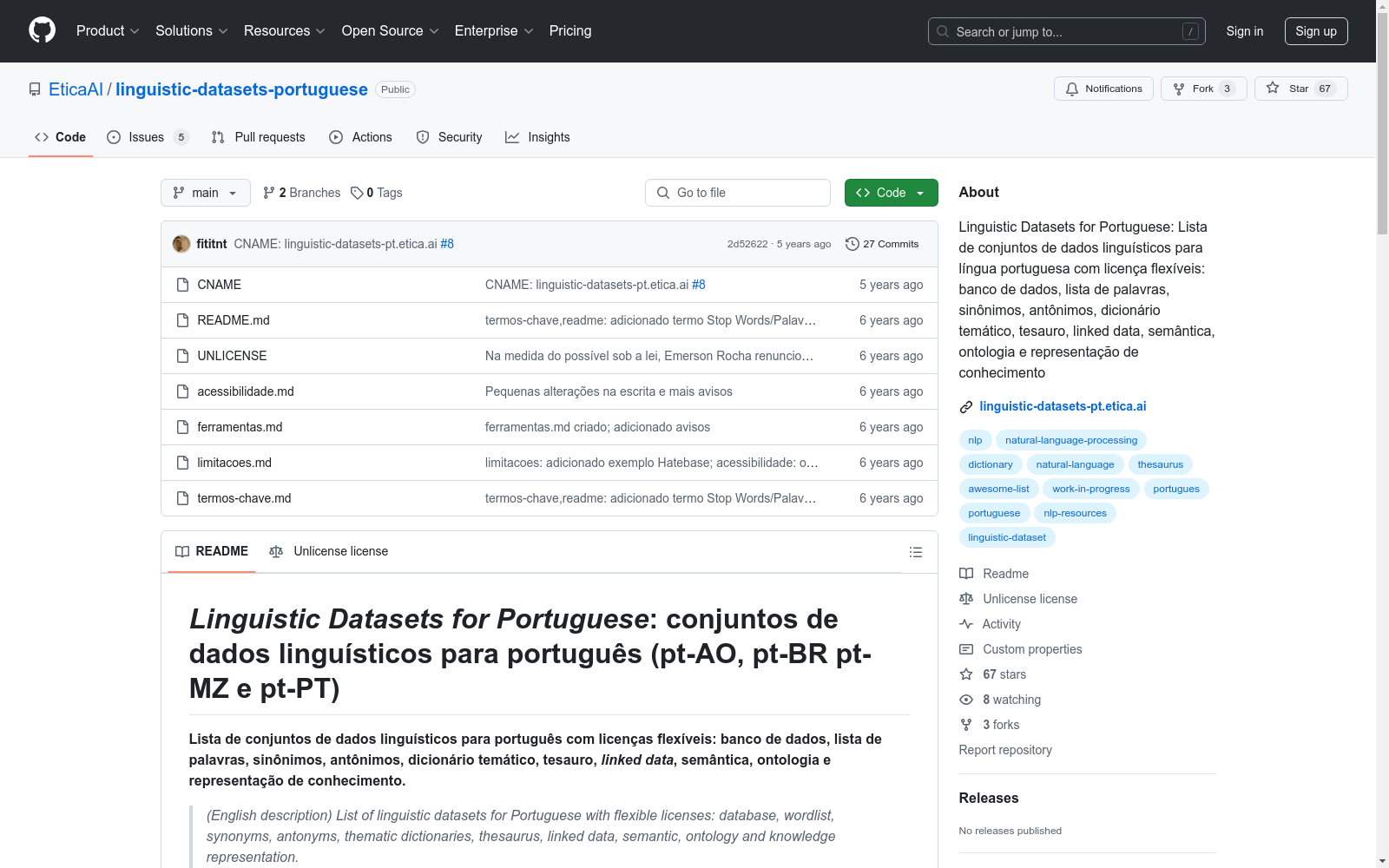Viewport: 1389px width, 868px height.
Task: Click the file icon beside limitacoes.md
Action: tap(182, 463)
